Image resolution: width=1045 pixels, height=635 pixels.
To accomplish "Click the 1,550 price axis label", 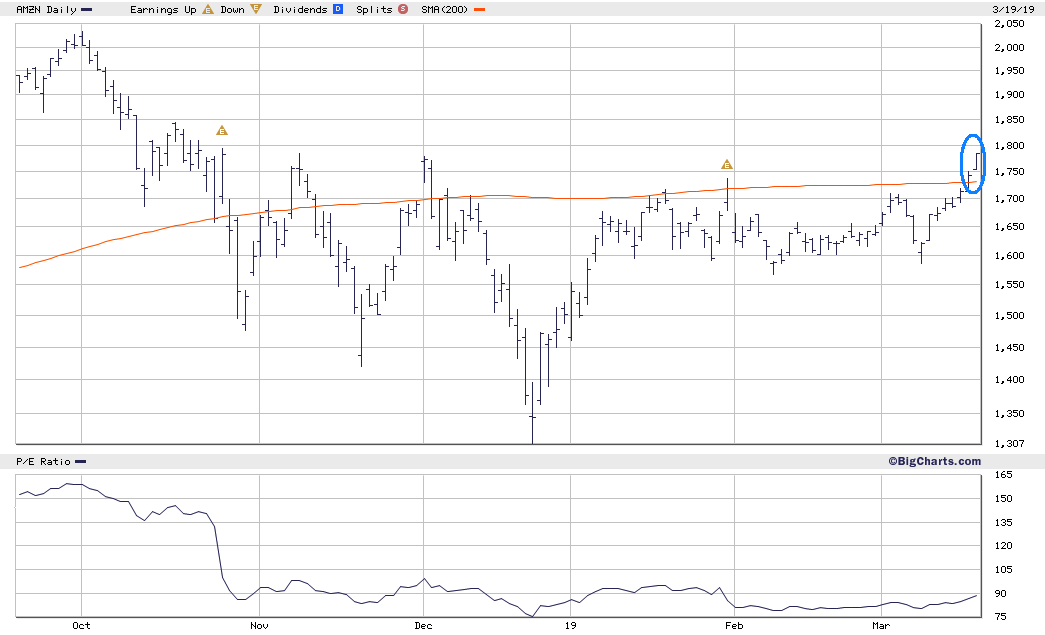I will (x=1009, y=285).
